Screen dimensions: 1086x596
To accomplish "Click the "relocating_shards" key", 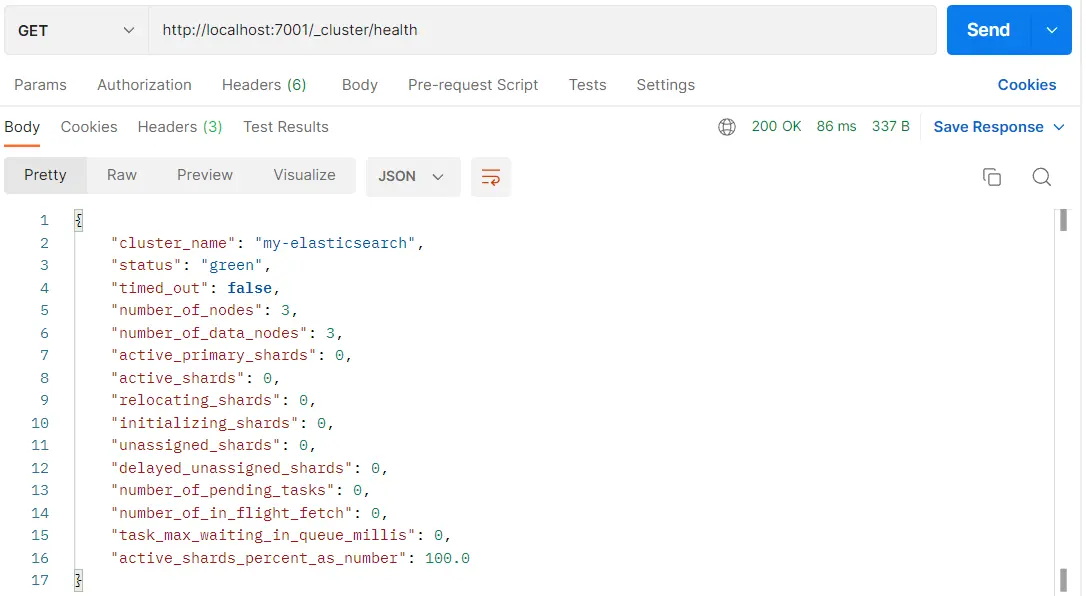I will pos(196,400).
